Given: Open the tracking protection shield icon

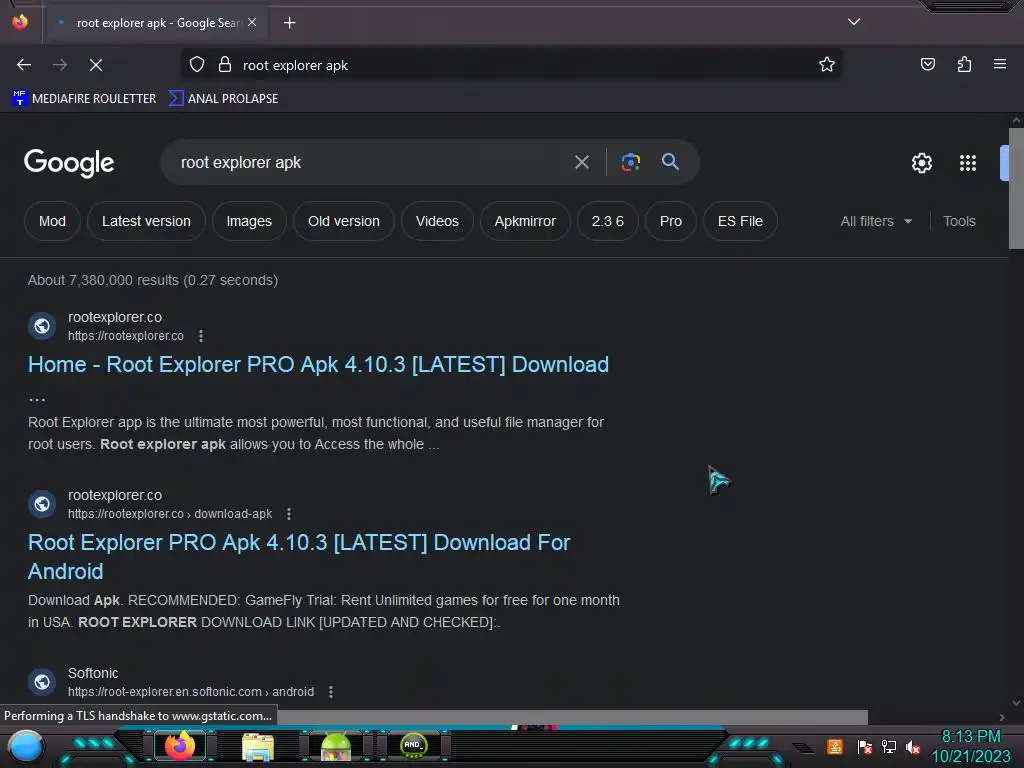Looking at the screenshot, I should 197,65.
